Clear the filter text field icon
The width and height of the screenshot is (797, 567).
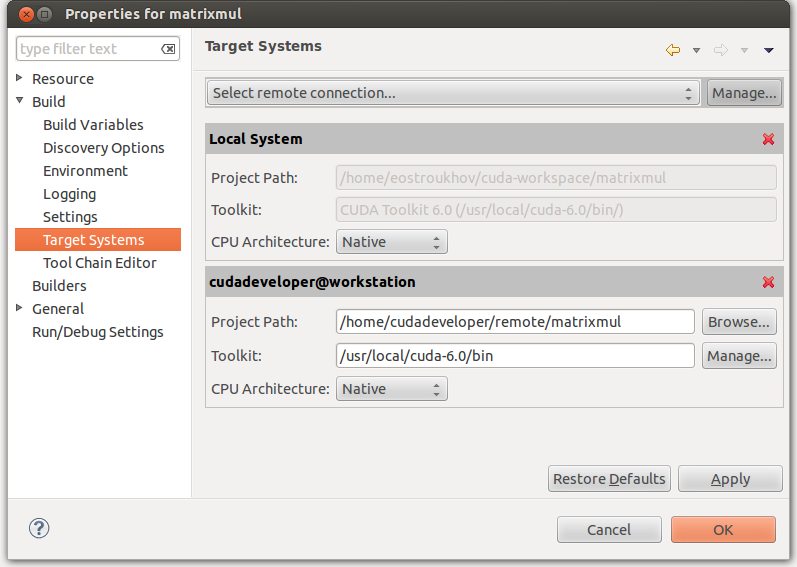[169, 49]
